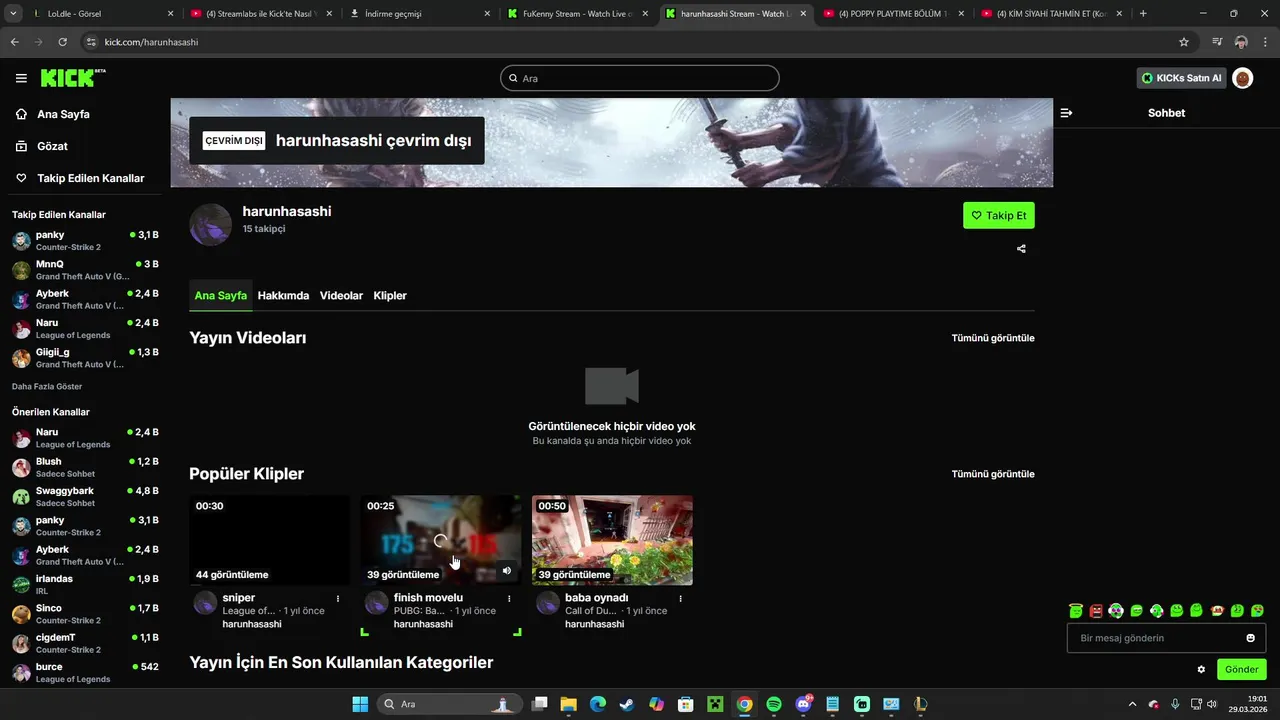
Task: Open Minecraft from the taskbar
Action: (x=714, y=704)
